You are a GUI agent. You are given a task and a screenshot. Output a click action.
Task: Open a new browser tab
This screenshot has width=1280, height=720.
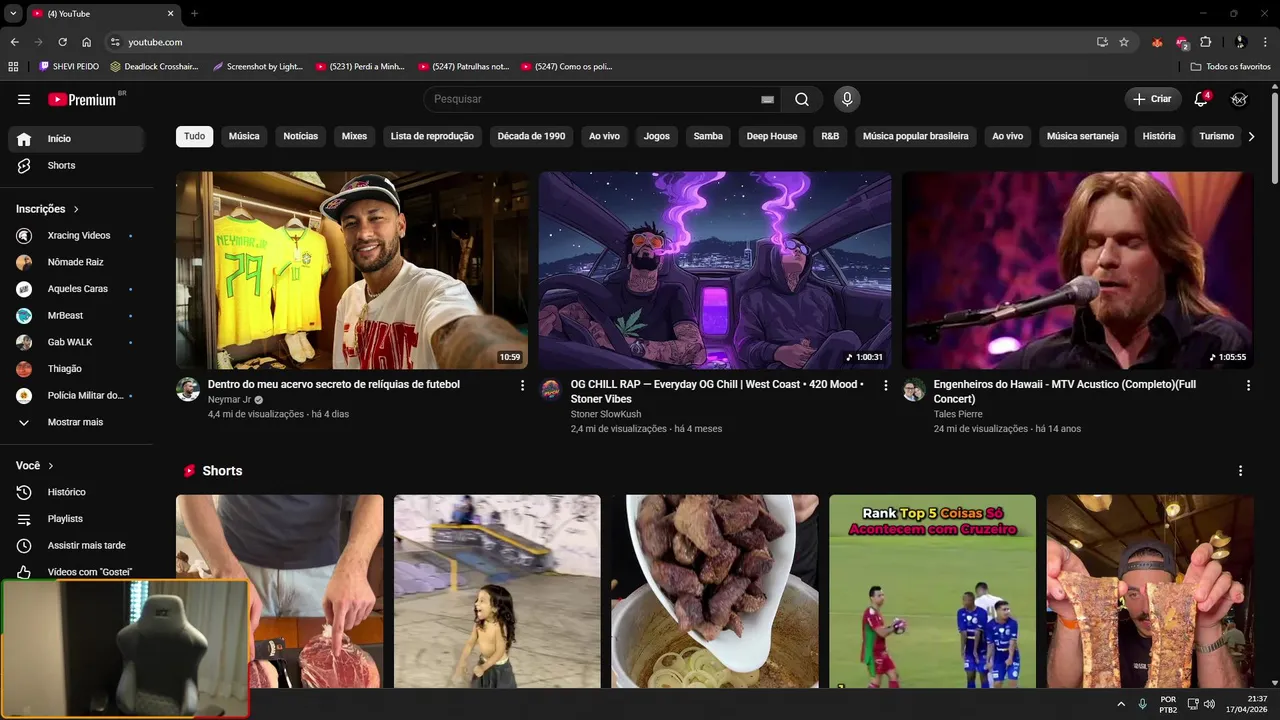pos(194,13)
